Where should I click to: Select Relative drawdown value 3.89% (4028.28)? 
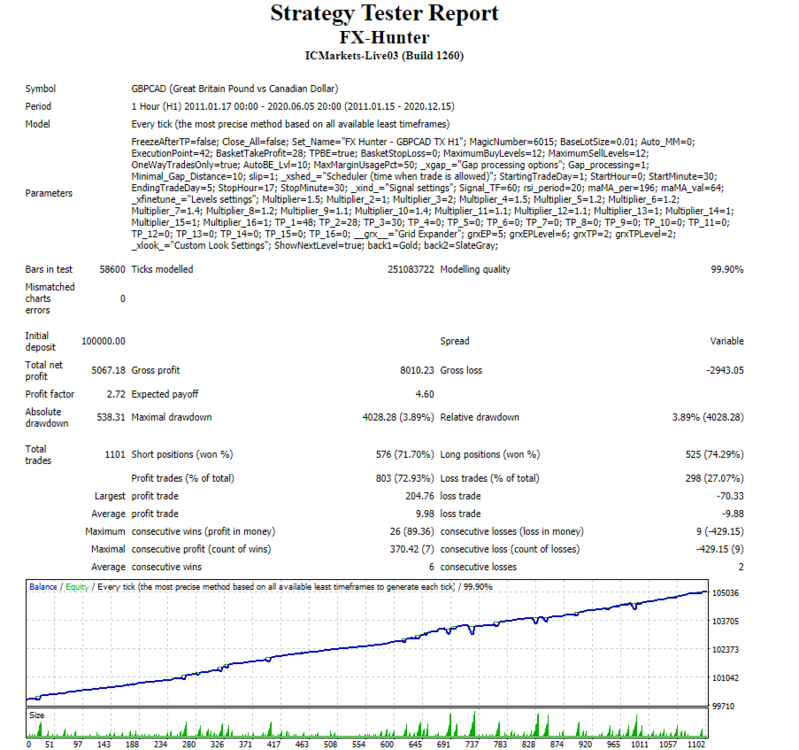tap(708, 417)
